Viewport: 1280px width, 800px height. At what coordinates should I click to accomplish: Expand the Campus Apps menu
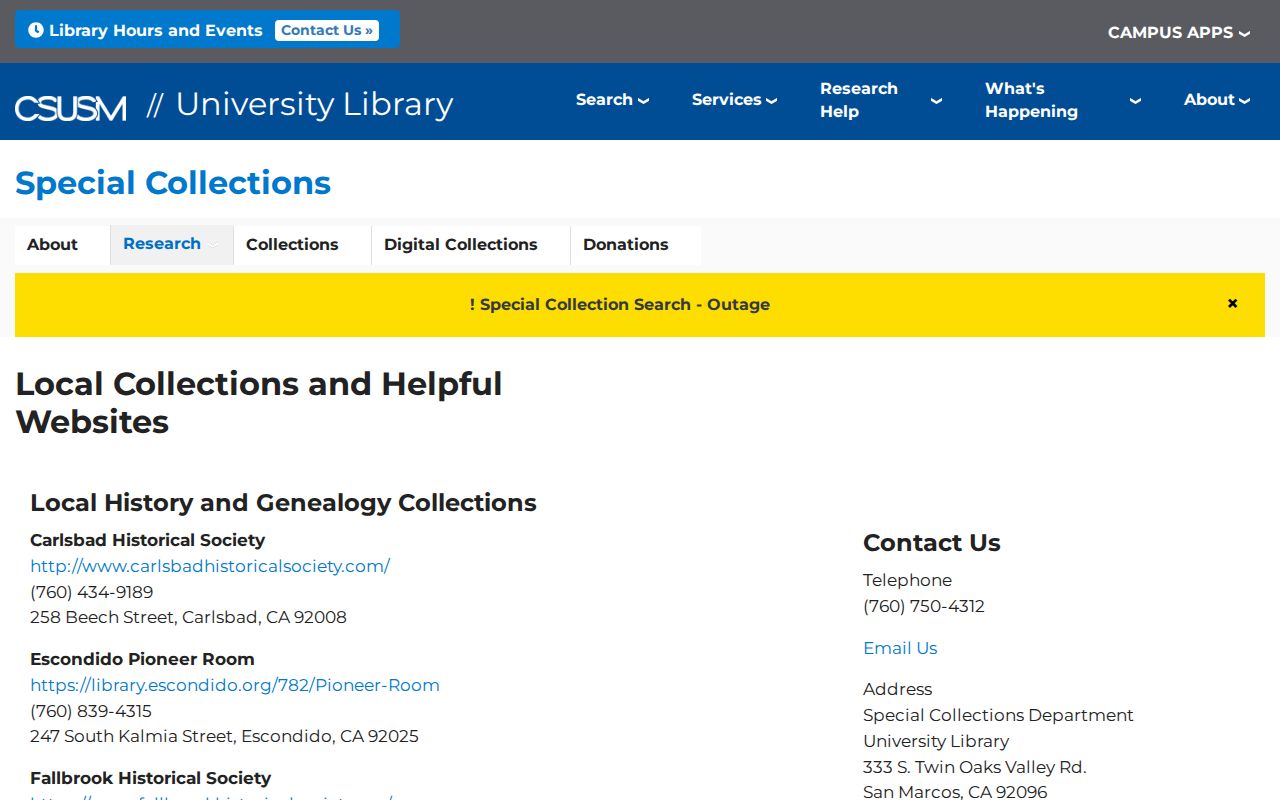point(1179,32)
